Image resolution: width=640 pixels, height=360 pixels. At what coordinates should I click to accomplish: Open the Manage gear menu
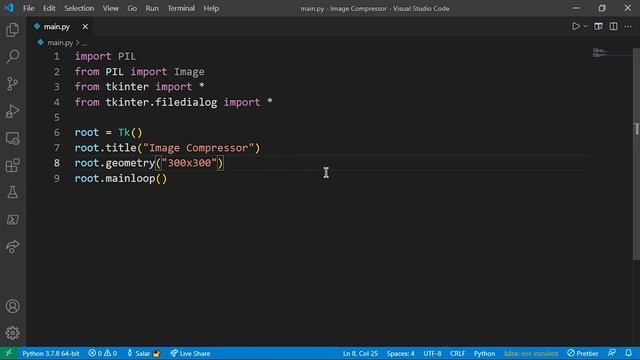12,333
